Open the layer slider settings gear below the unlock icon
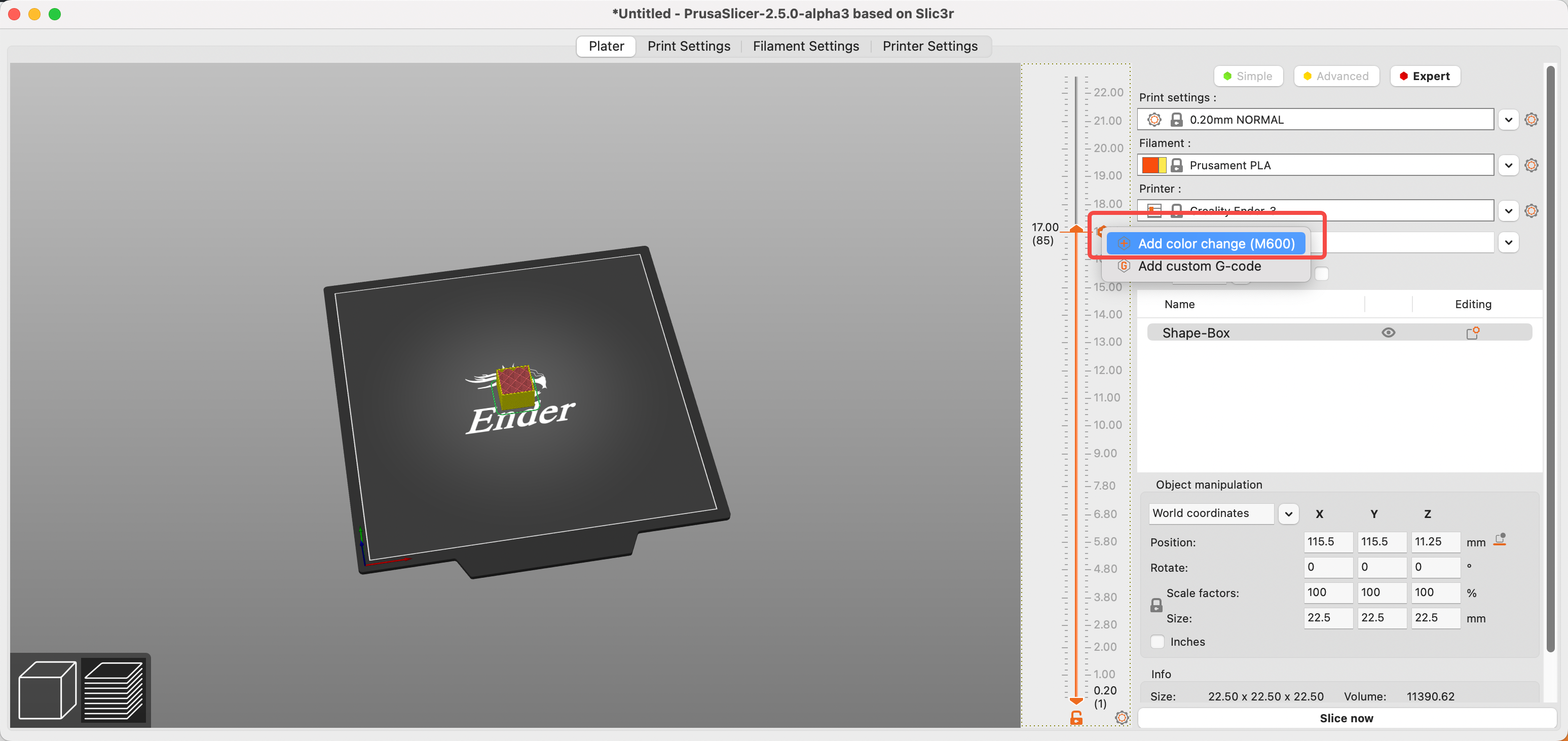 click(1123, 718)
